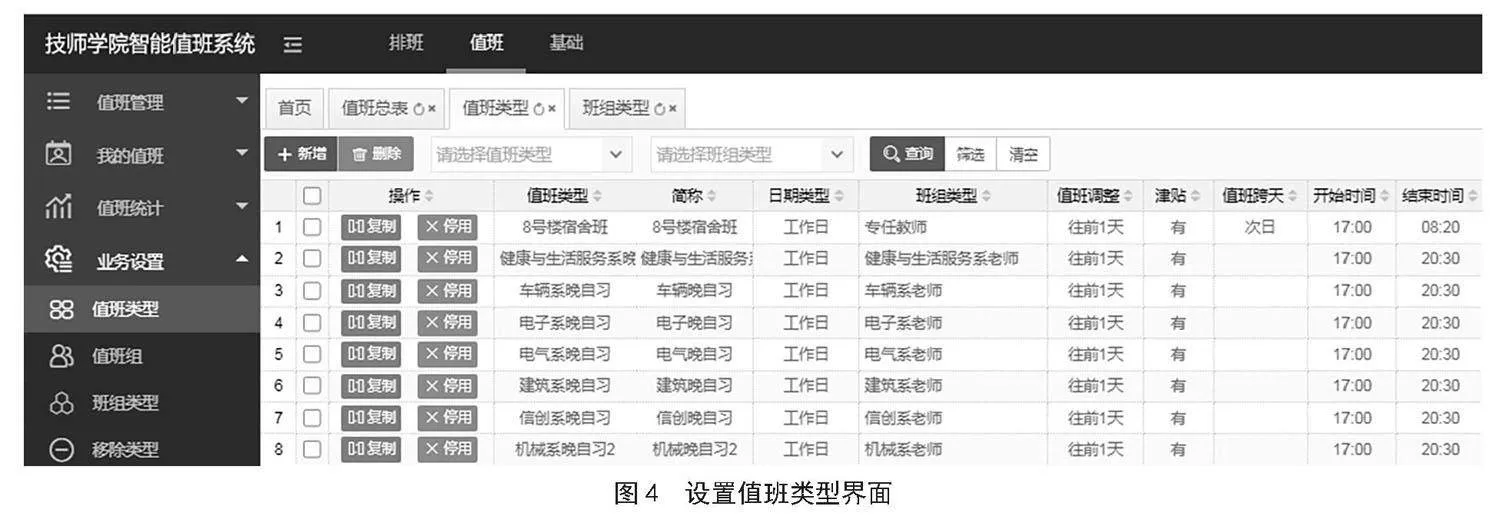Expand the 我的值班 sidebar menu

(142, 155)
